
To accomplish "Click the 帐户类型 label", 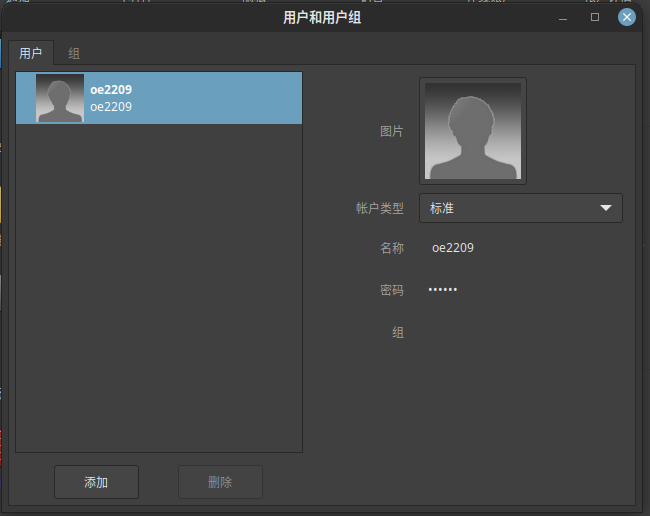I will [x=380, y=208].
